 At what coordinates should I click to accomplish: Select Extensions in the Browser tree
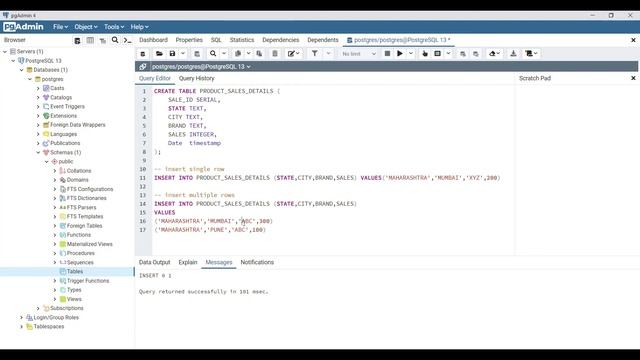click(x=63, y=116)
